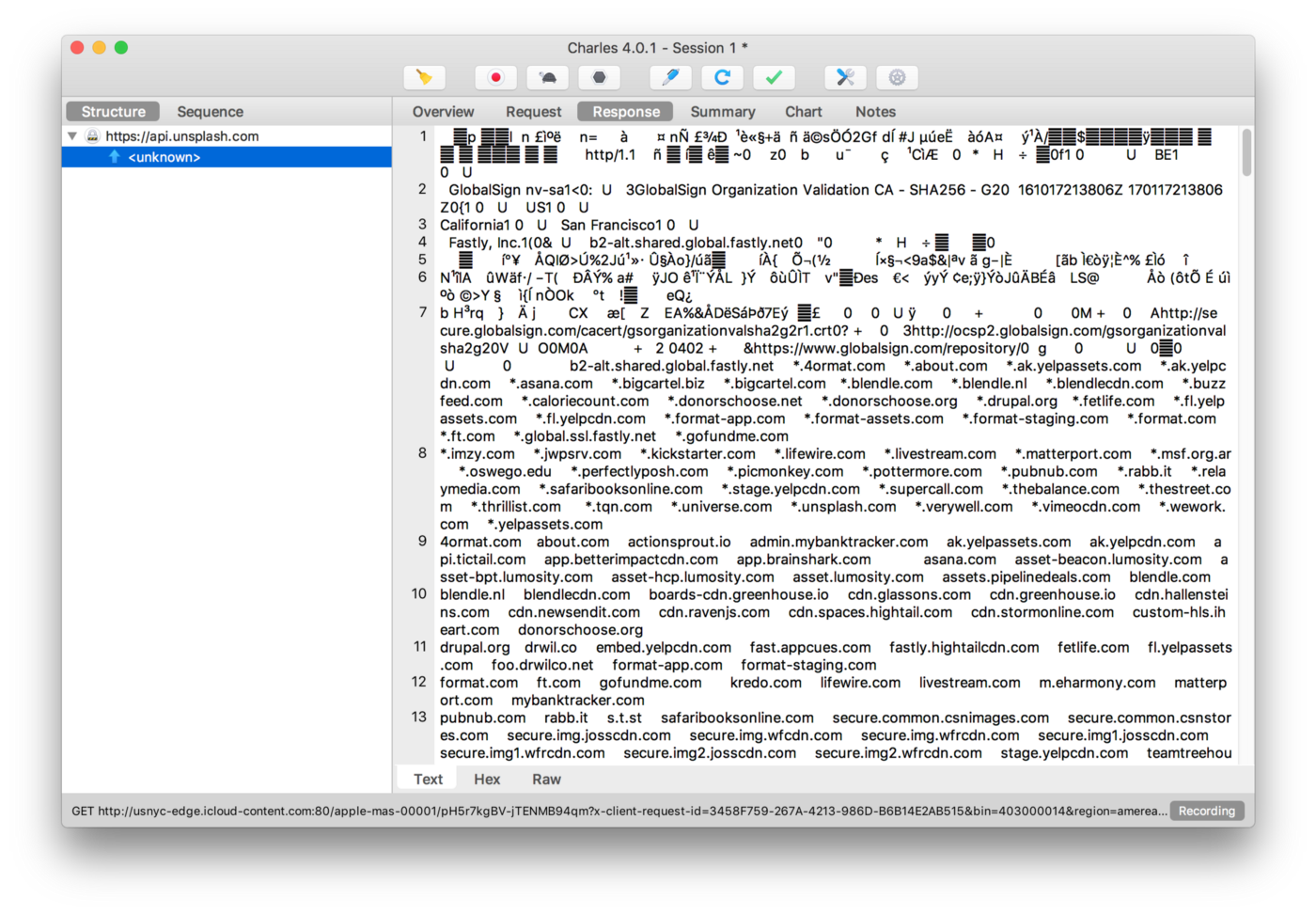
Task: Click the text 'pubnub.com rabb.it s.t.st'
Action: [540, 718]
